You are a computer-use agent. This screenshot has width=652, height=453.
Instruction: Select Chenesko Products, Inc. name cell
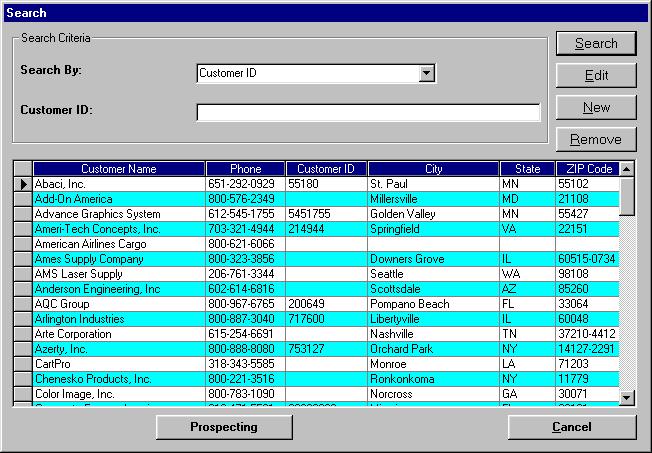tap(119, 379)
